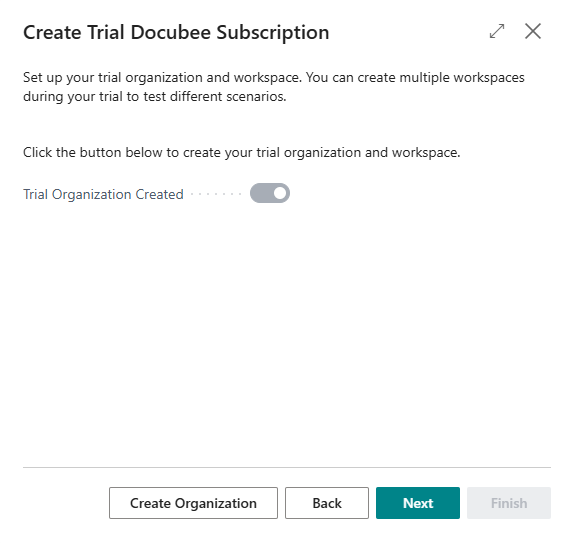573x543 pixels.
Task: Proceed with the teal Next button
Action: (x=418, y=503)
